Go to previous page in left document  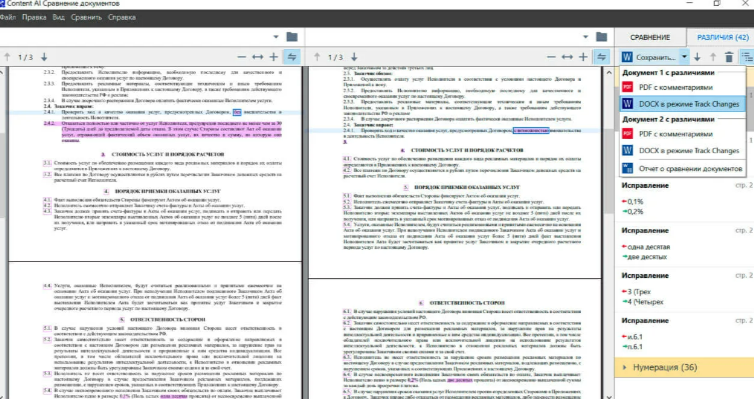coord(7,57)
